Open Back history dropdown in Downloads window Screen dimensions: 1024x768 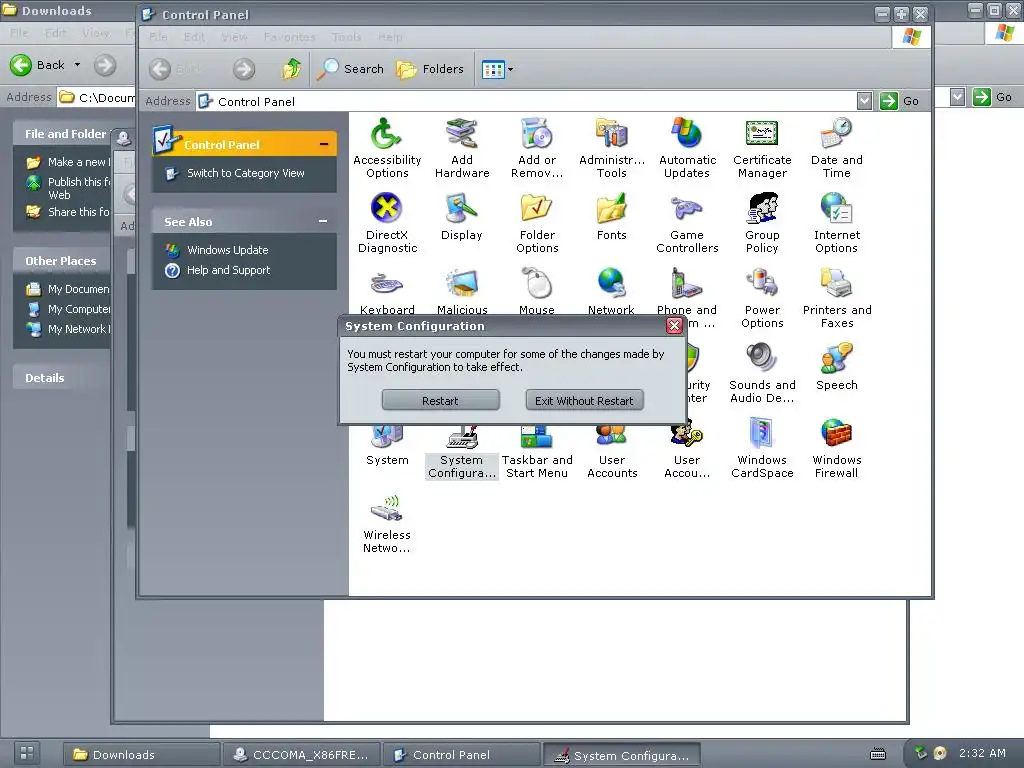coord(77,65)
